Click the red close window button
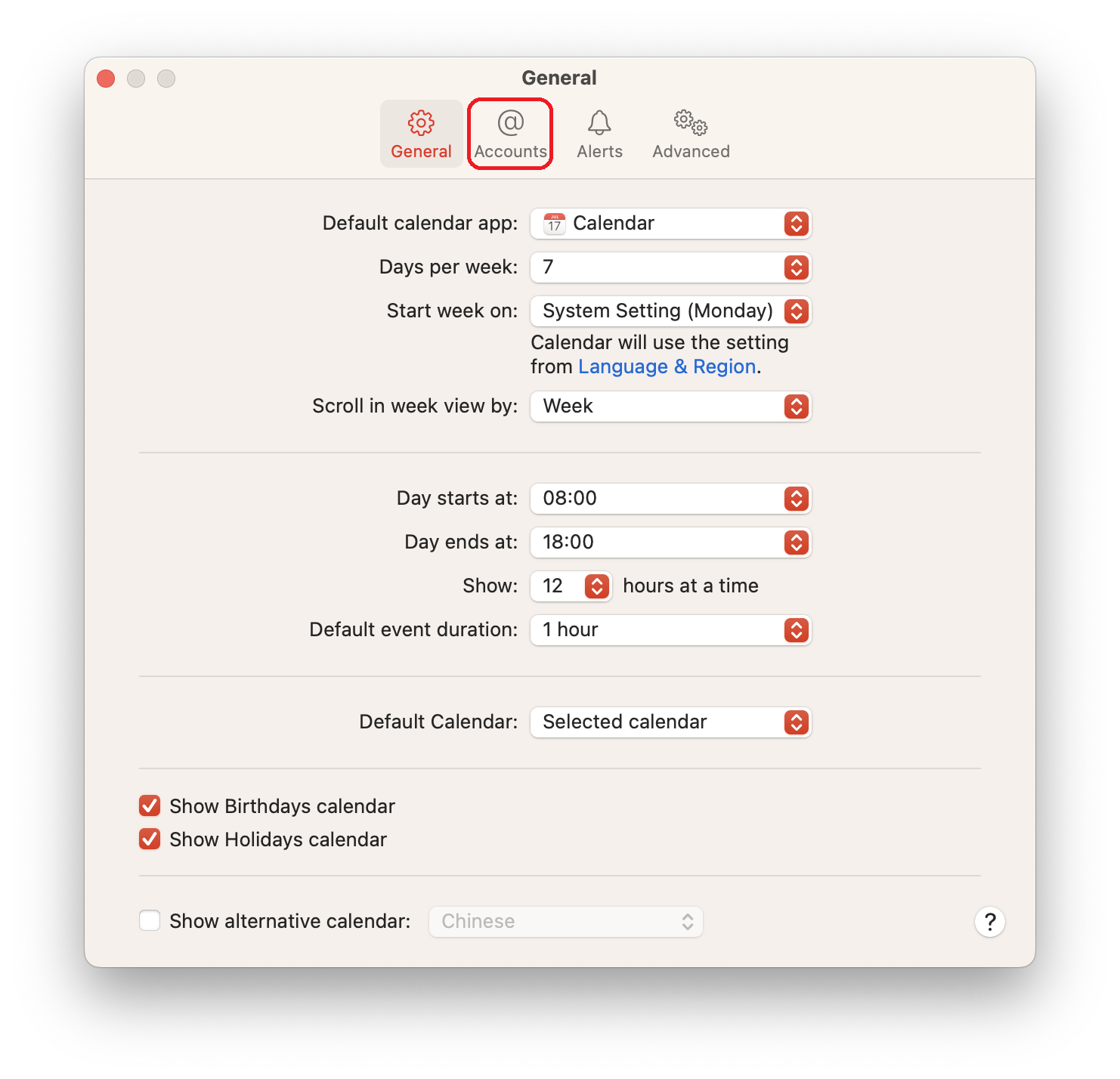The image size is (1120, 1079). [x=107, y=79]
